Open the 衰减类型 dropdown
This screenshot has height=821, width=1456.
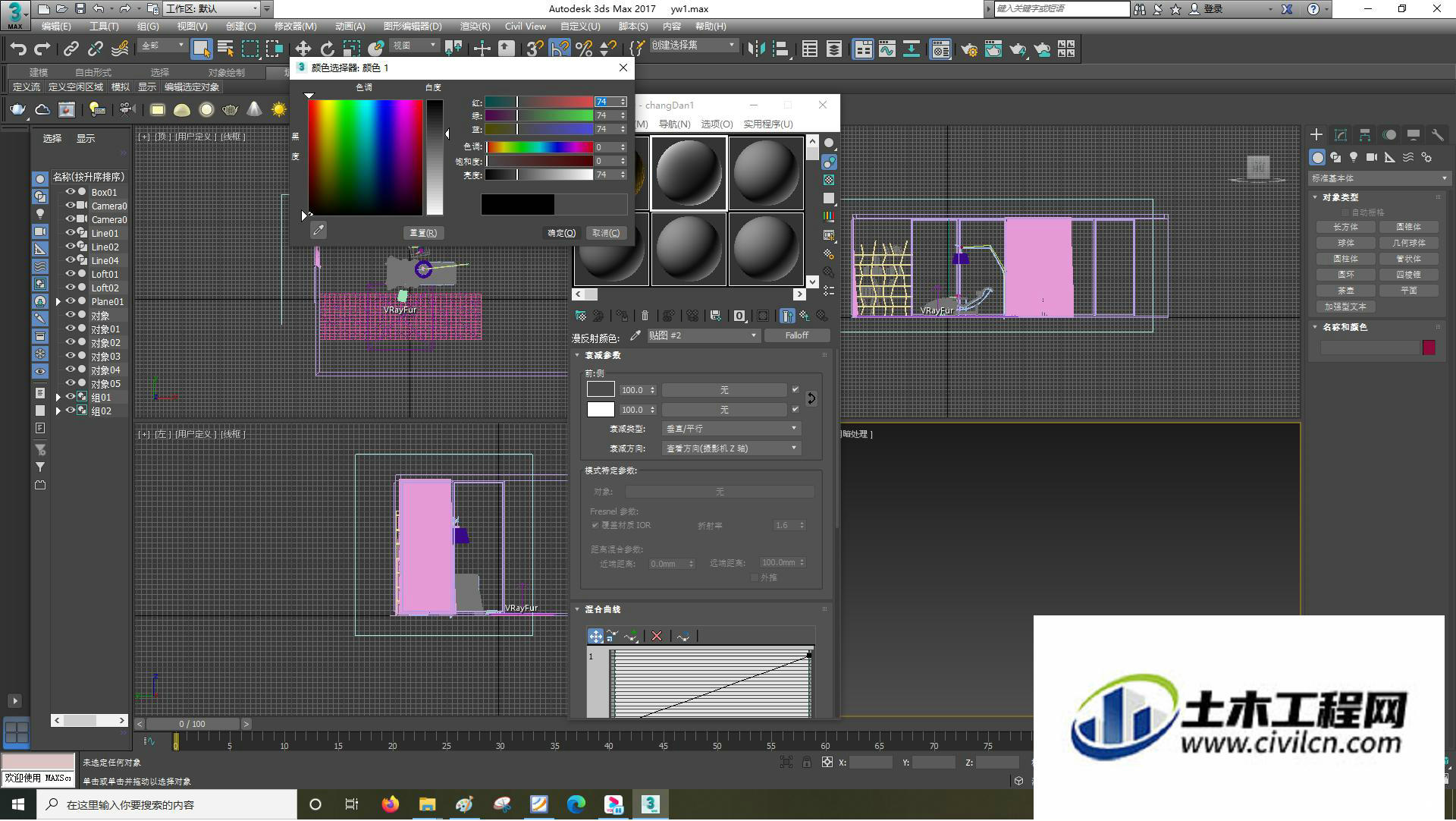coord(732,429)
